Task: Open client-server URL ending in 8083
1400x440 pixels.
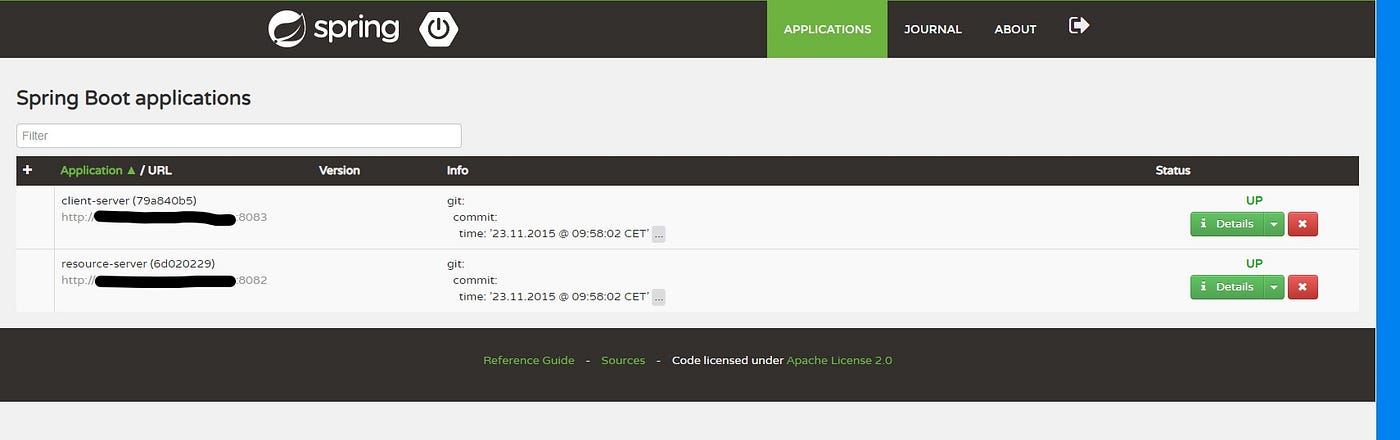Action: click(x=164, y=217)
